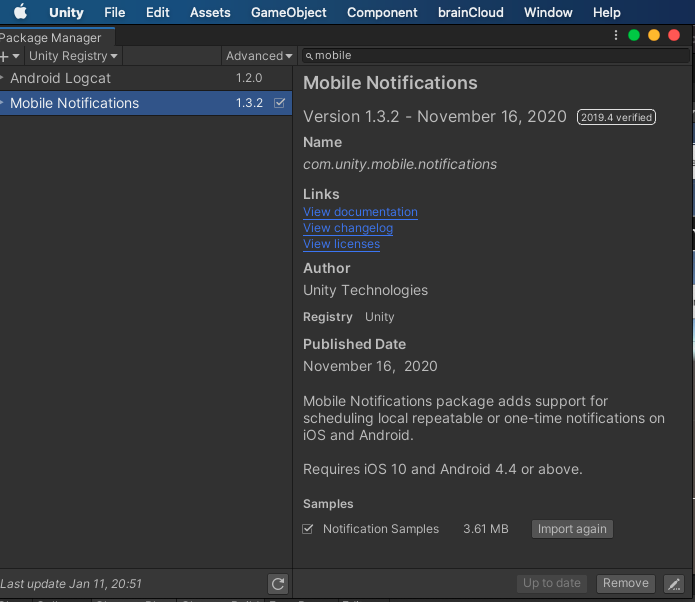The width and height of the screenshot is (695, 602).
Task: Open the View licenses link
Action: coord(341,244)
